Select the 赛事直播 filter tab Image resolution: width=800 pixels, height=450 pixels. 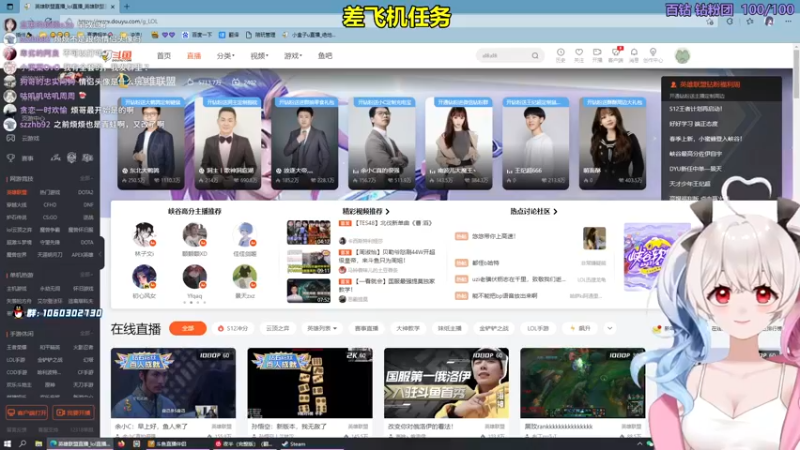point(366,329)
